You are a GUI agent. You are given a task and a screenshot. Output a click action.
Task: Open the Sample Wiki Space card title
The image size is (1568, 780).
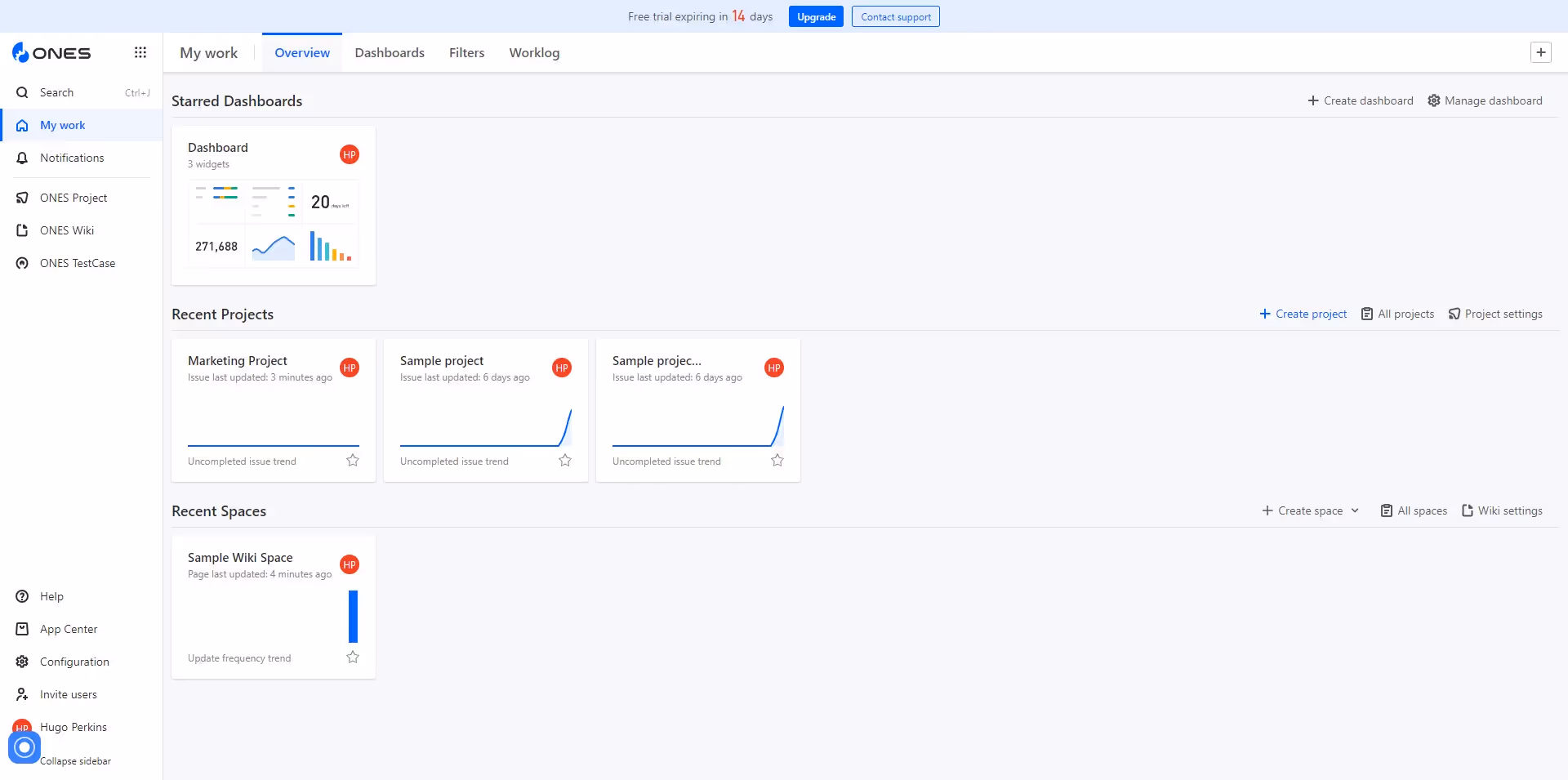(240, 557)
